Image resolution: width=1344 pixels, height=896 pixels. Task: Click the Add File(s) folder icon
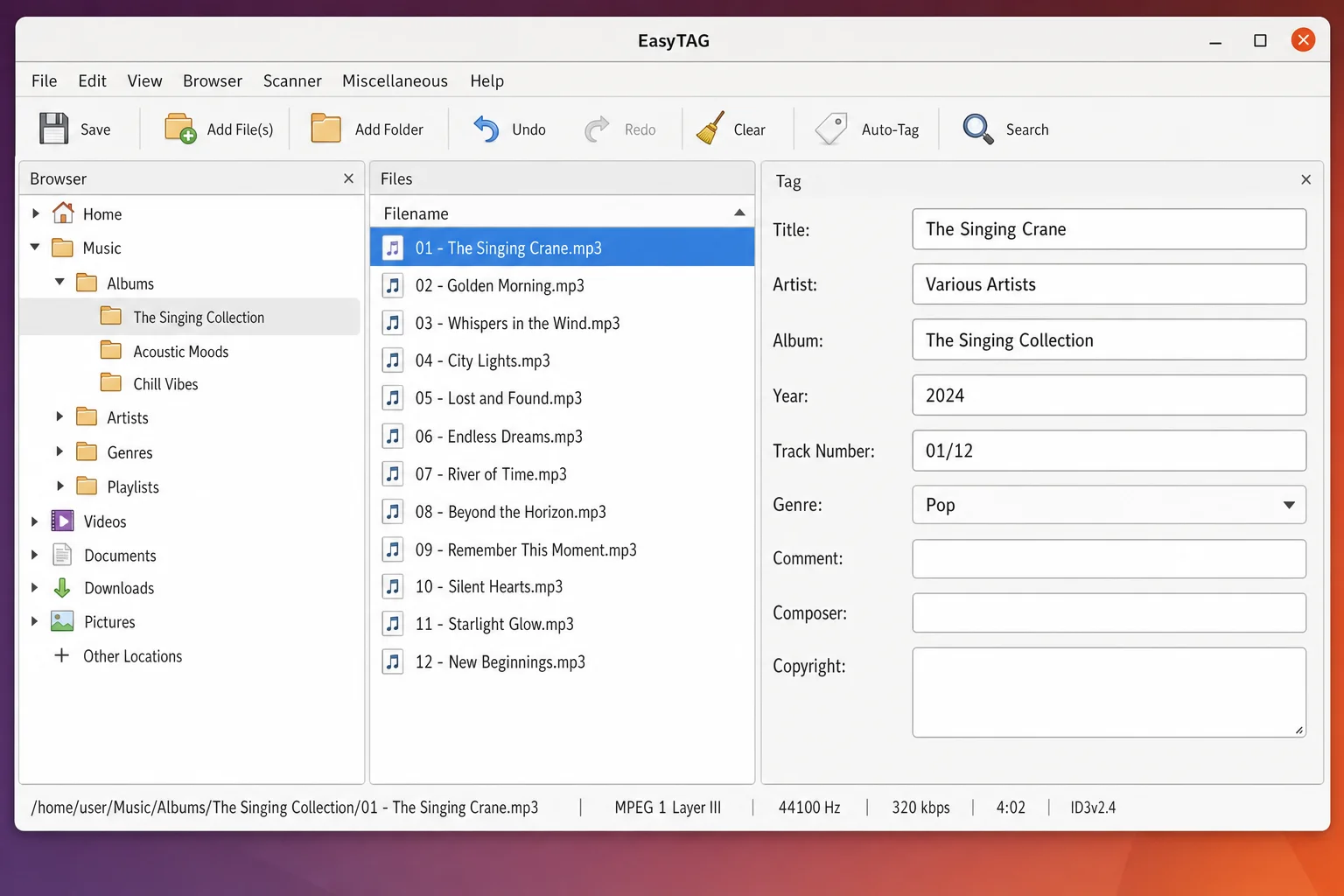[180, 129]
